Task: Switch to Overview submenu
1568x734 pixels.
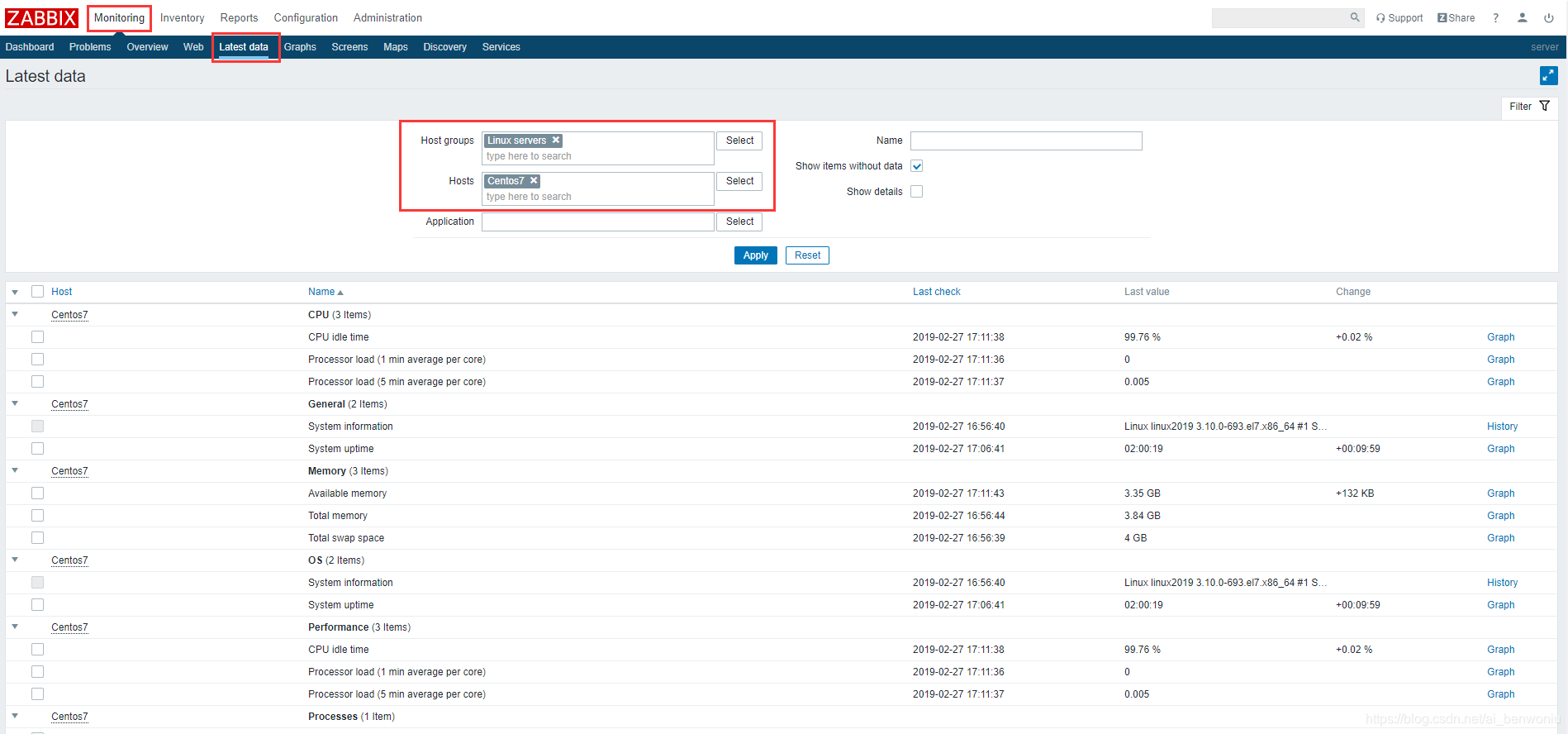Action: point(147,47)
